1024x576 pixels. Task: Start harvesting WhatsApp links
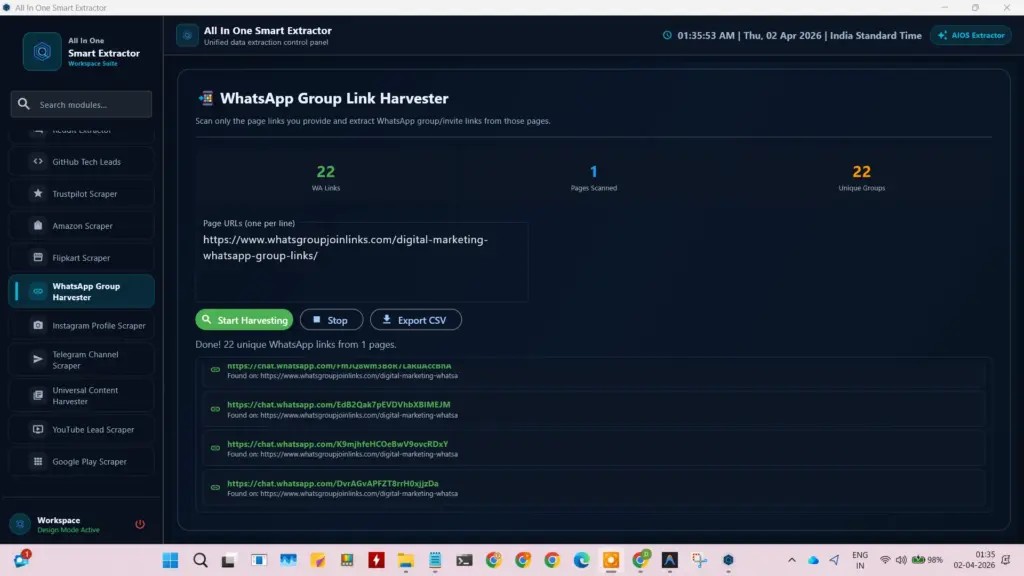(x=244, y=320)
